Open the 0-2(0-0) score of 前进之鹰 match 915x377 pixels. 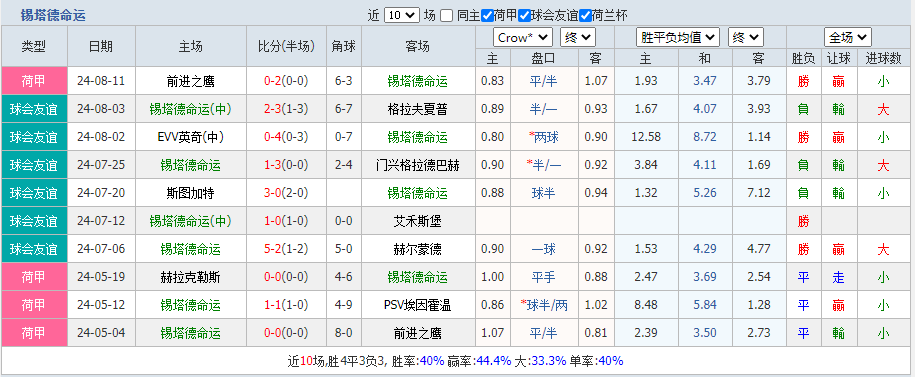[x=286, y=81]
